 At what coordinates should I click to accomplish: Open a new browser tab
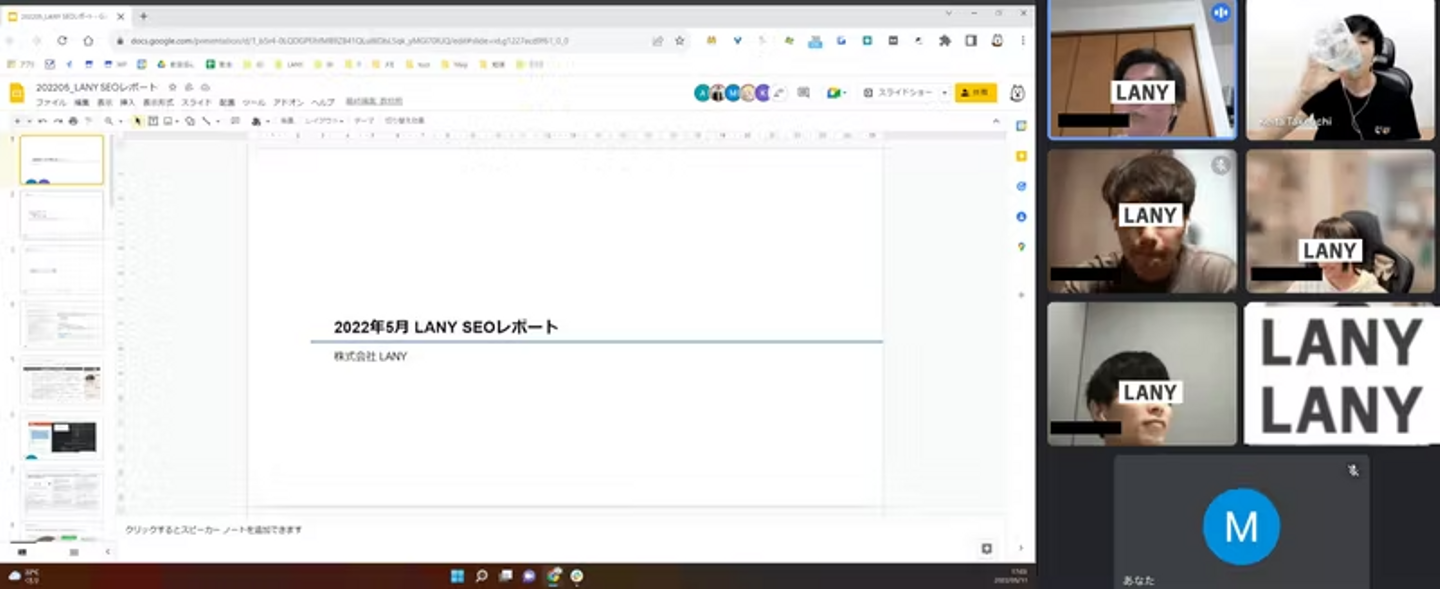pos(143,16)
